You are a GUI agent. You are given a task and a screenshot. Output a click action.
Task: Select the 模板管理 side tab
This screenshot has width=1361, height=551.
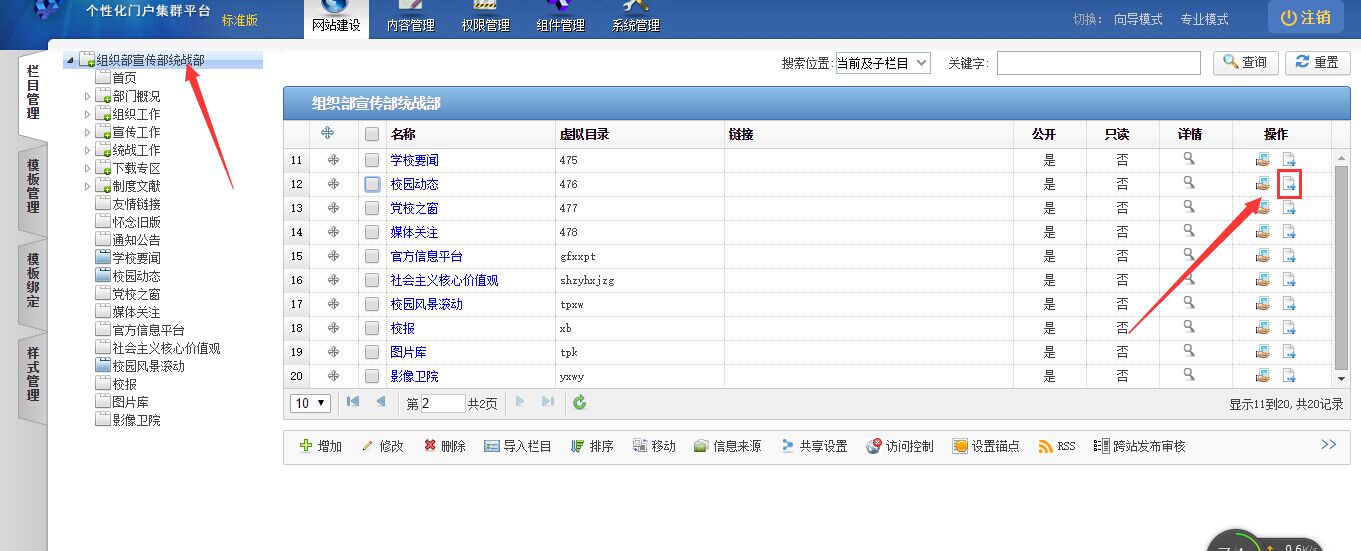click(33, 185)
